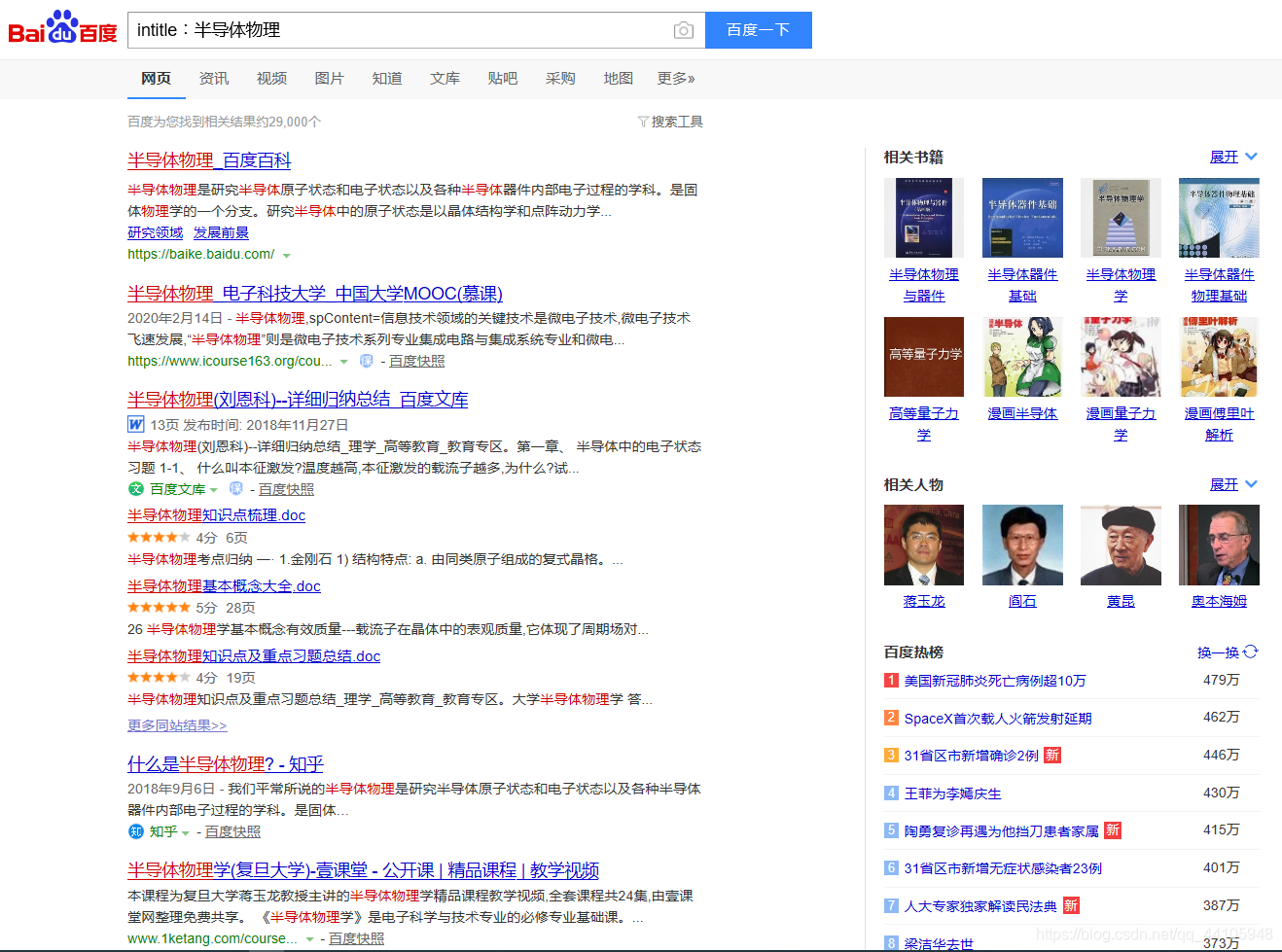Open 什么是半导体物理? - 知乎 result

tap(226, 764)
